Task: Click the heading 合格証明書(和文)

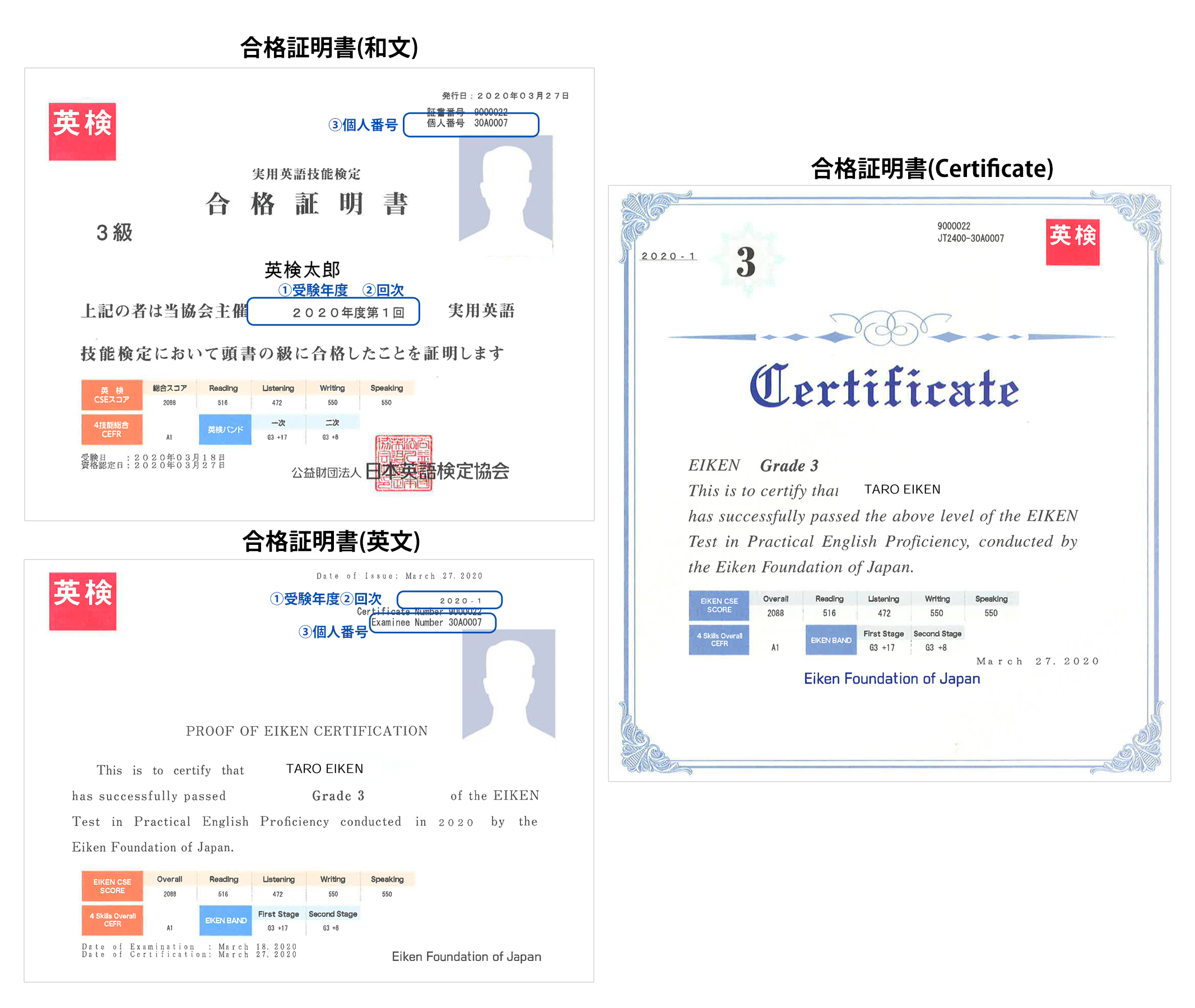Action: click(329, 48)
